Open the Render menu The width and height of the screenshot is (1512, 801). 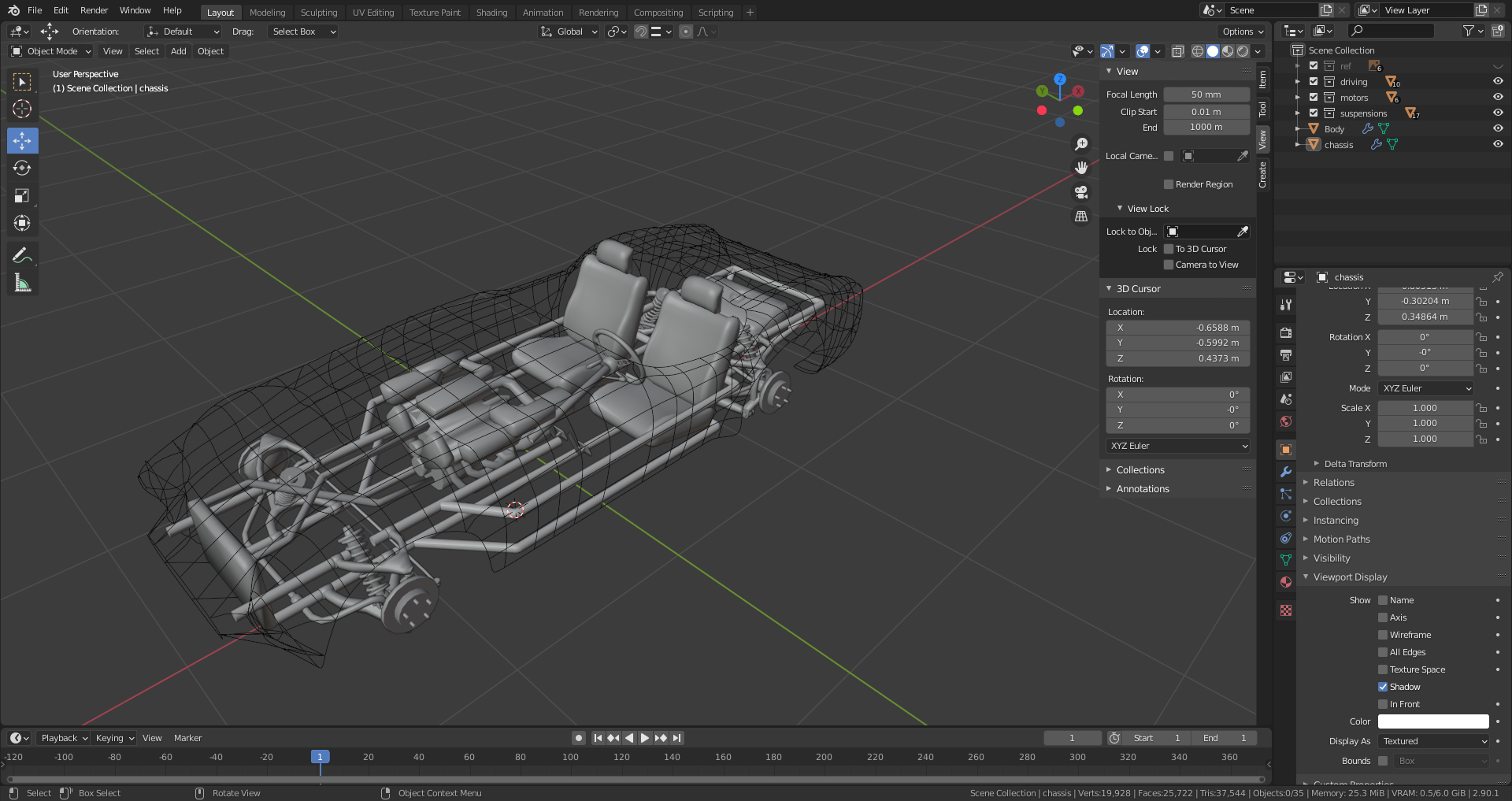94,10
